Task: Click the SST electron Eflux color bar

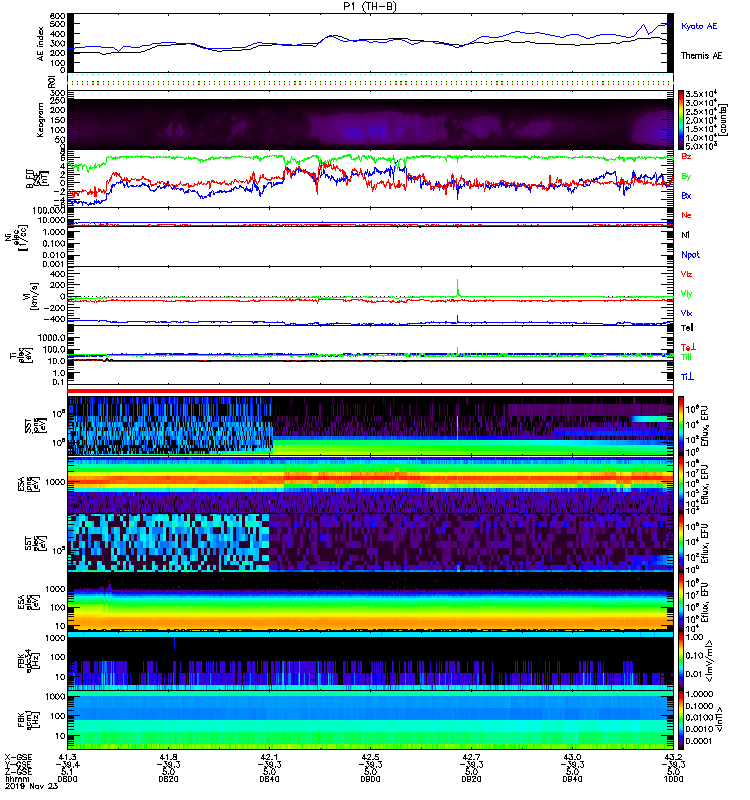Action: coord(681,542)
